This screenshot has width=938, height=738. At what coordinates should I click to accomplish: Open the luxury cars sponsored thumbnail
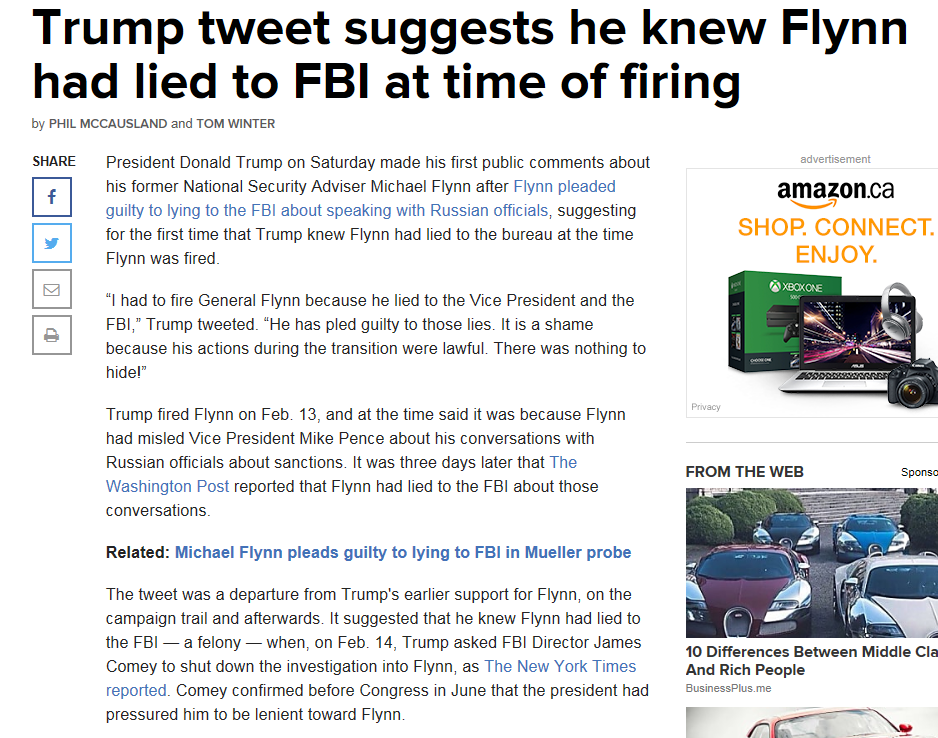click(812, 563)
